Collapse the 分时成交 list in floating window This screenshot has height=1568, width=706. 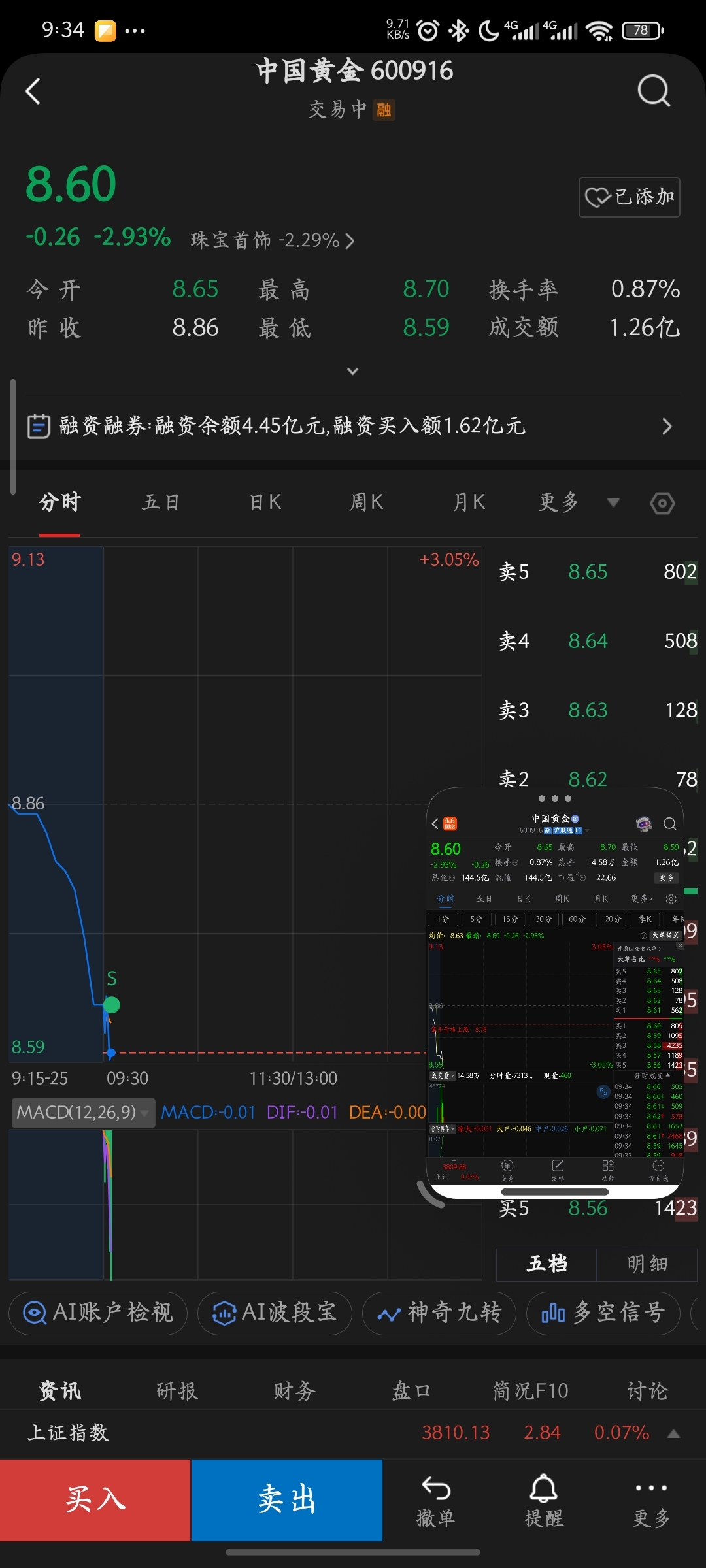[652, 1075]
